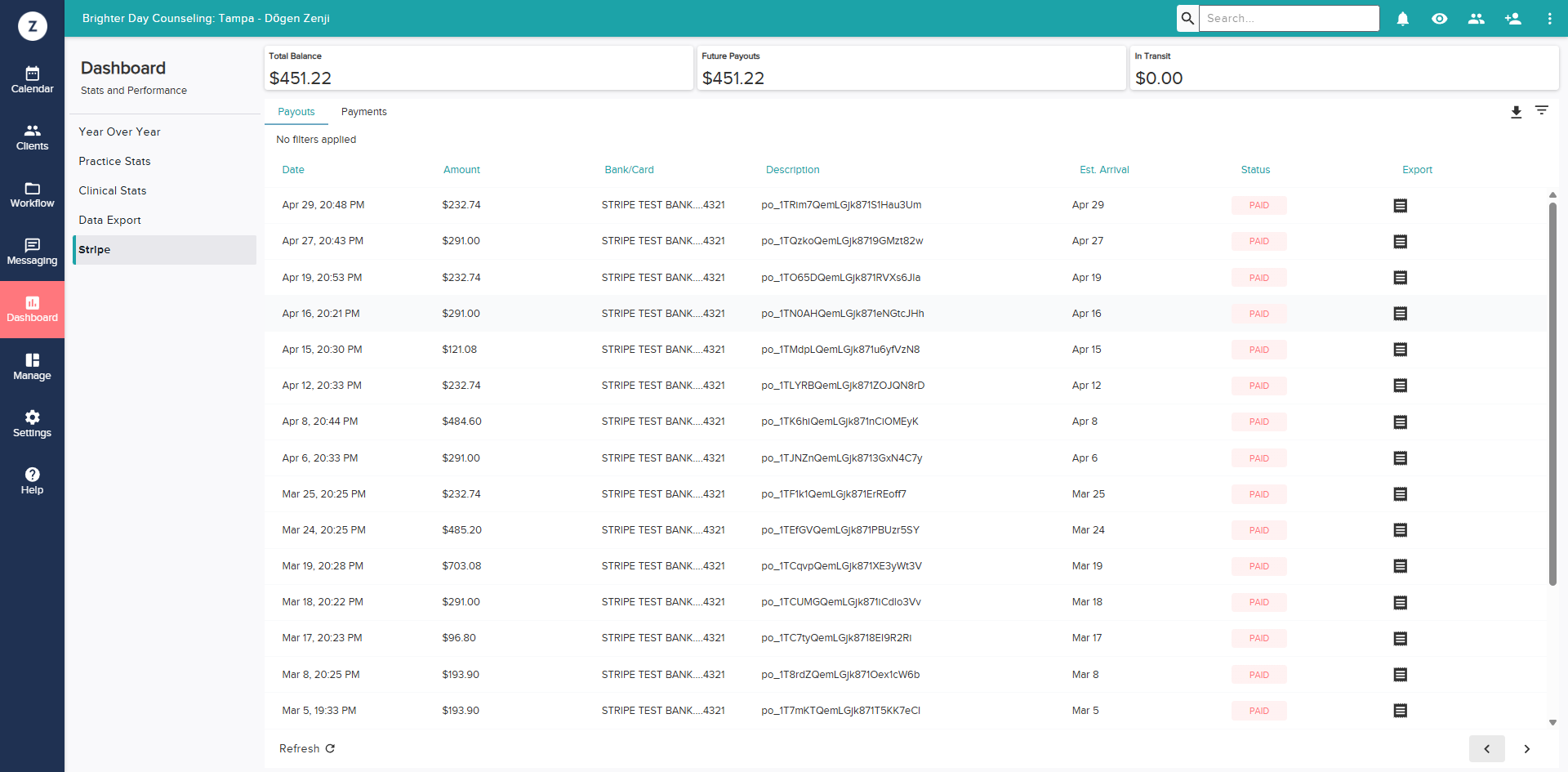The height and width of the screenshot is (772, 1568).
Task: Select Stripe in dashboard menu
Action: [164, 250]
